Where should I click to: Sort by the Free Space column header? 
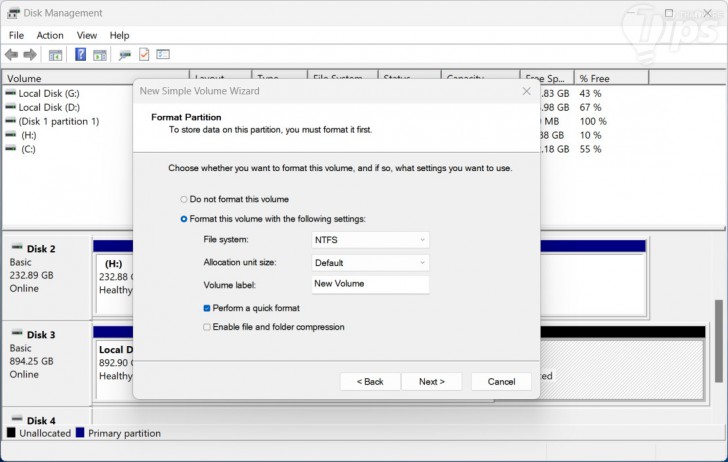coord(547,78)
